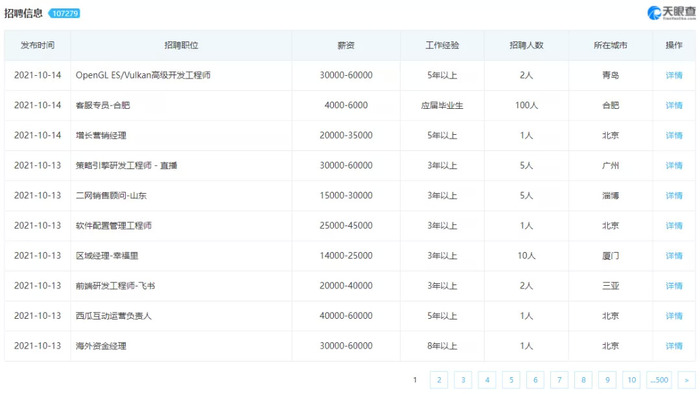
Task: Select page 10 in pagination
Action: pyautogui.click(x=632, y=380)
